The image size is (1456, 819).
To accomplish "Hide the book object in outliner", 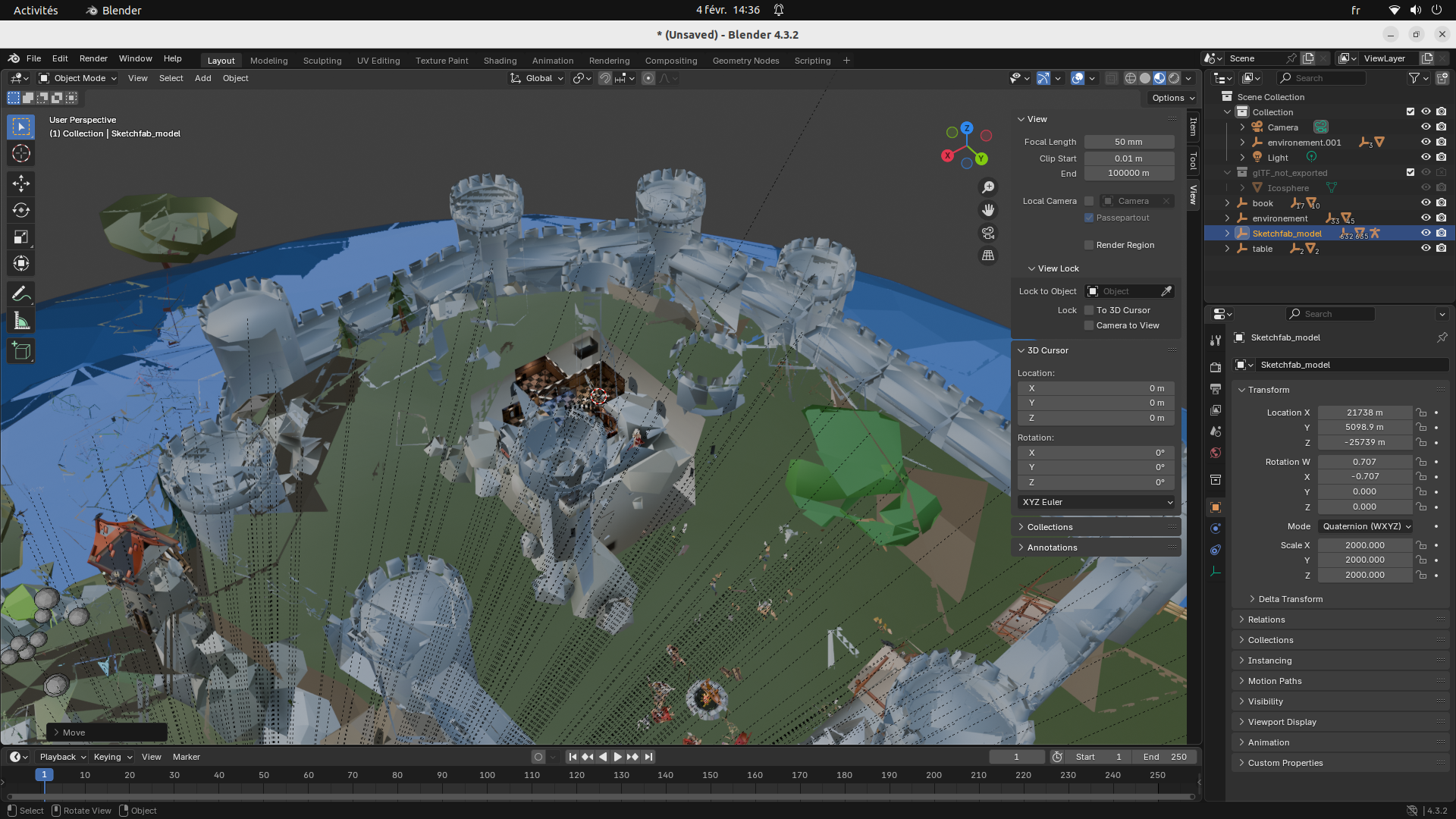I will [1426, 203].
